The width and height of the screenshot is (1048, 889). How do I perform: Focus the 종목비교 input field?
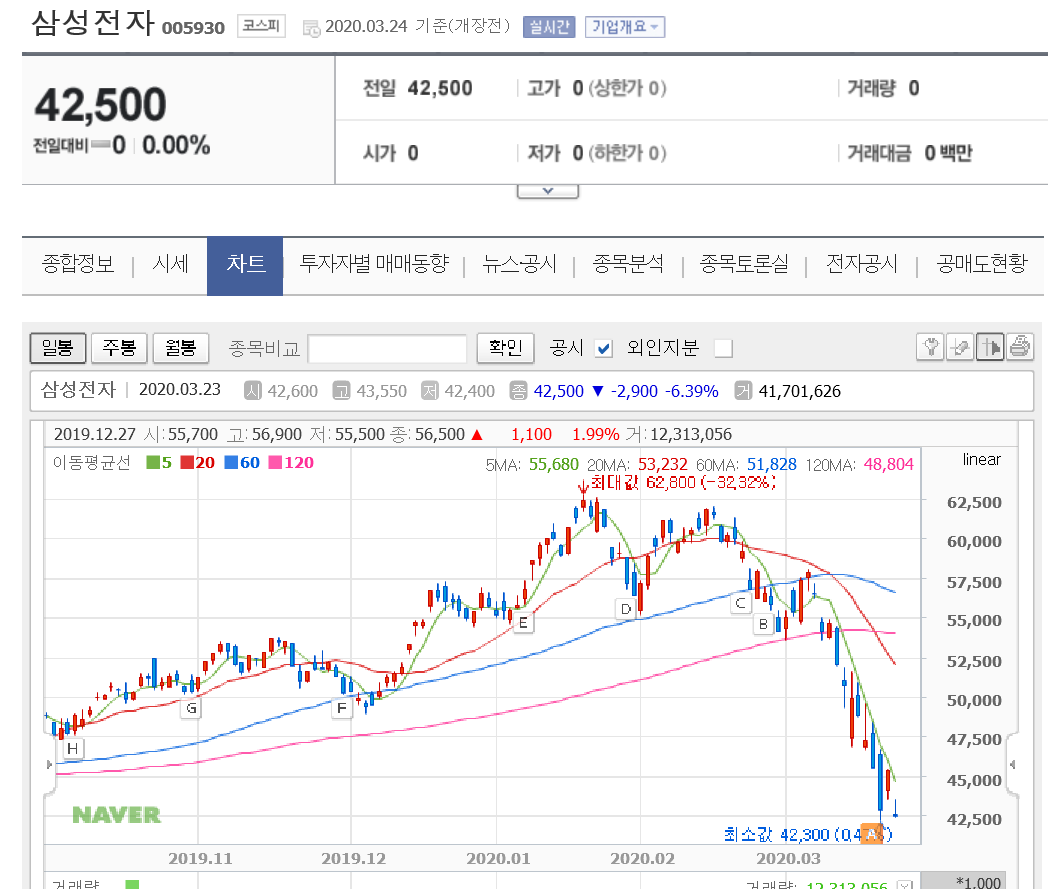[x=387, y=348]
